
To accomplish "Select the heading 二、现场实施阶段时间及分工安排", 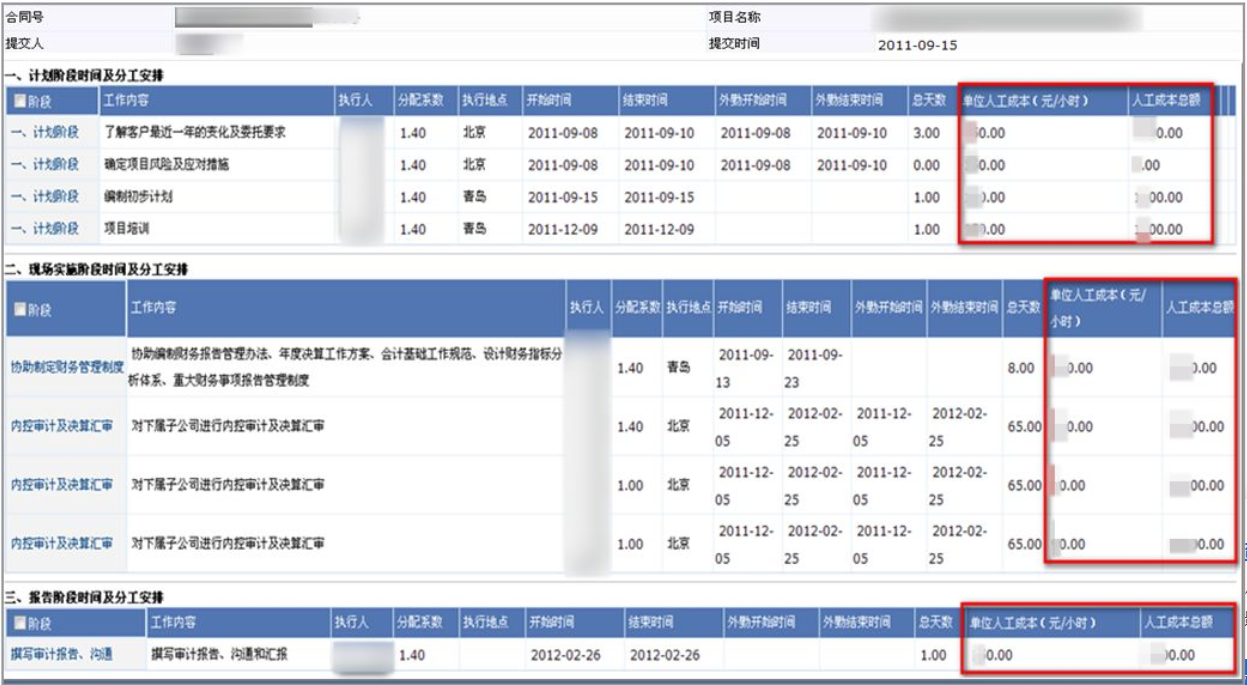I will pos(97,270).
